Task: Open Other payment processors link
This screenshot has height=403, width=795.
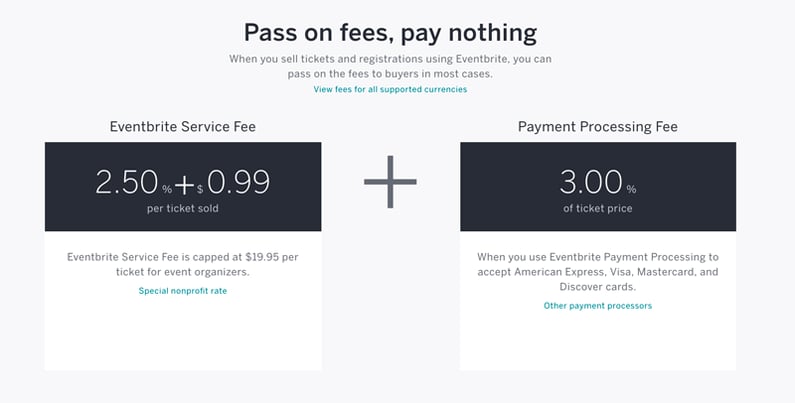Action: (x=598, y=306)
